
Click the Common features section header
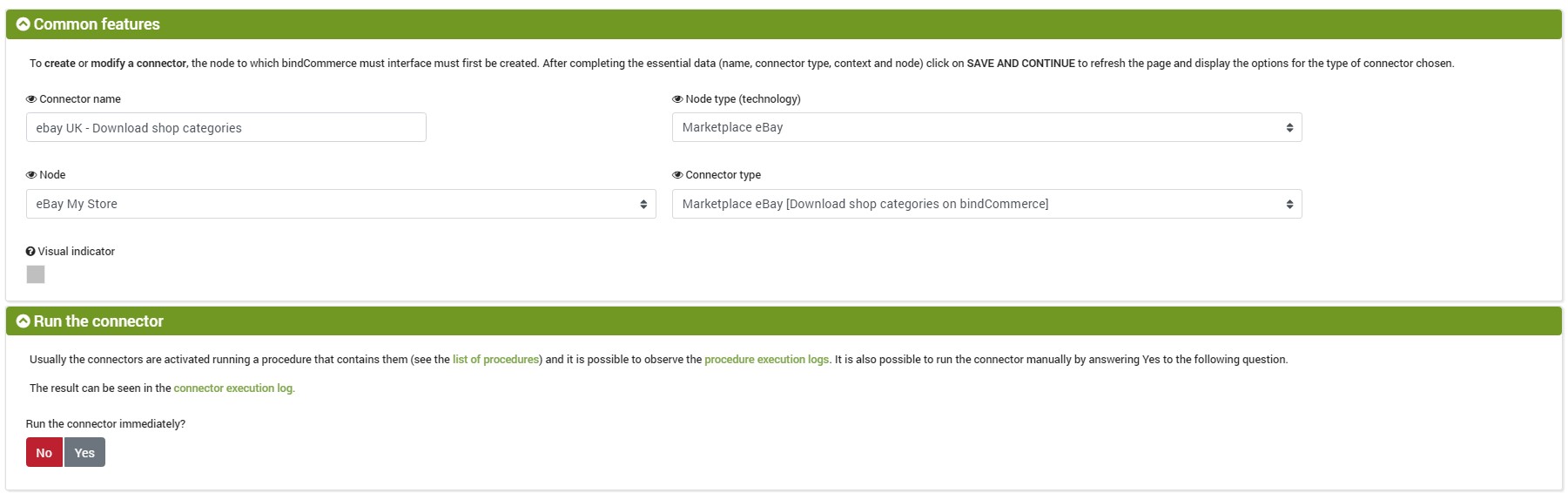click(784, 24)
